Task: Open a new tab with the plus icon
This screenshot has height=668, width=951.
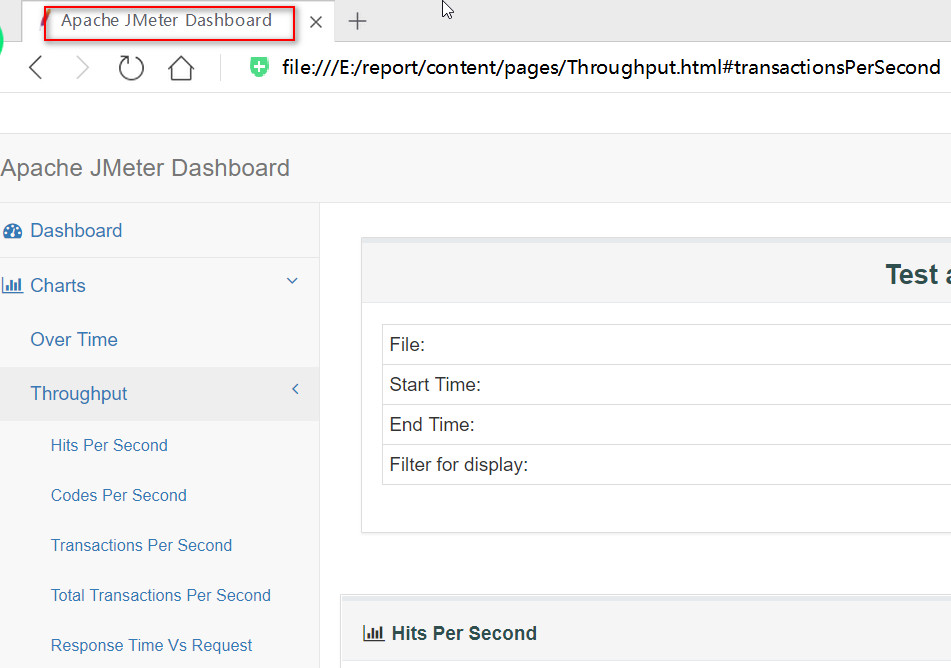Action: (357, 21)
